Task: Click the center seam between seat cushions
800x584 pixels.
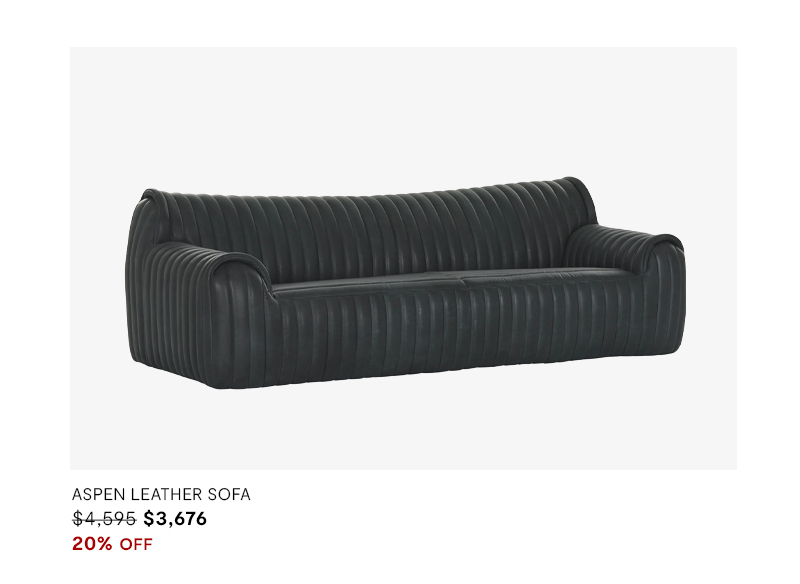Action: pyautogui.click(x=462, y=280)
